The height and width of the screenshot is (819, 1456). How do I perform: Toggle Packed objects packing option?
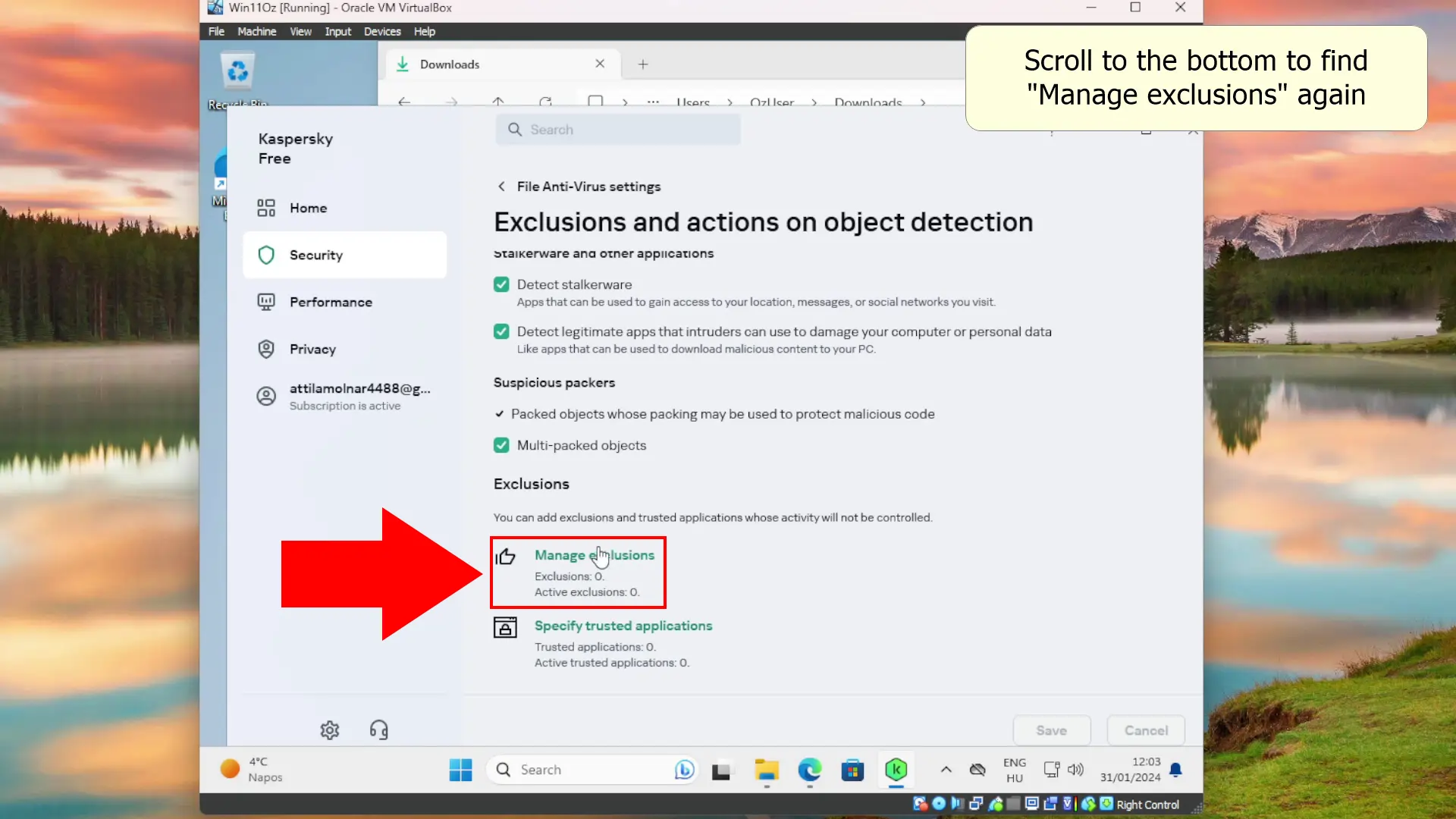click(x=500, y=414)
